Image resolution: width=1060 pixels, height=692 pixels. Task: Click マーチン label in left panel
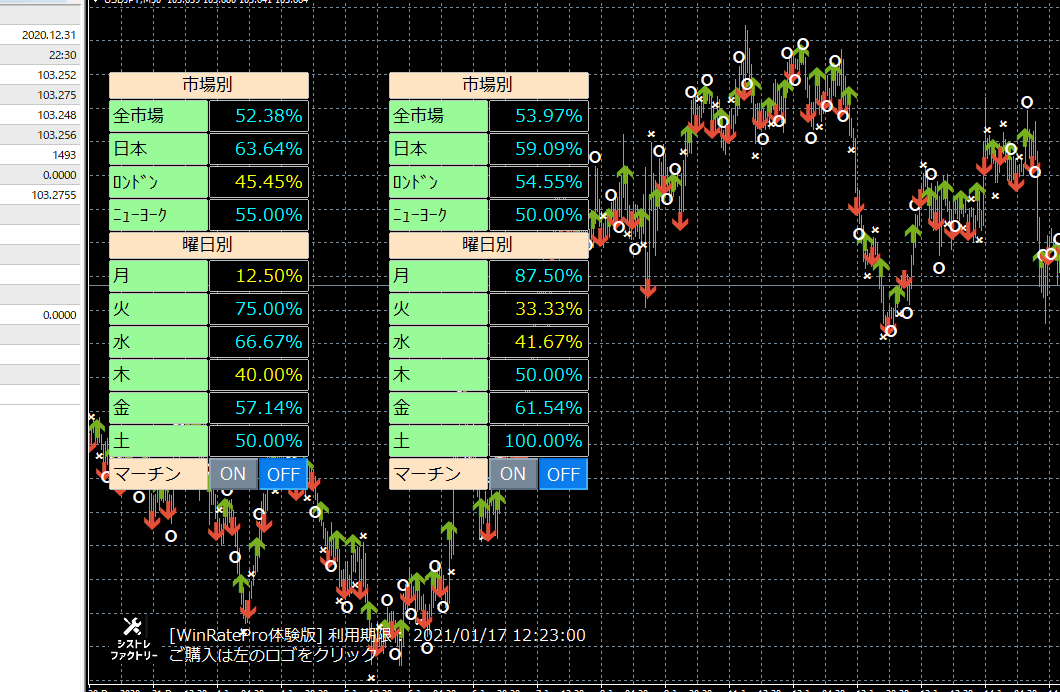tap(158, 474)
